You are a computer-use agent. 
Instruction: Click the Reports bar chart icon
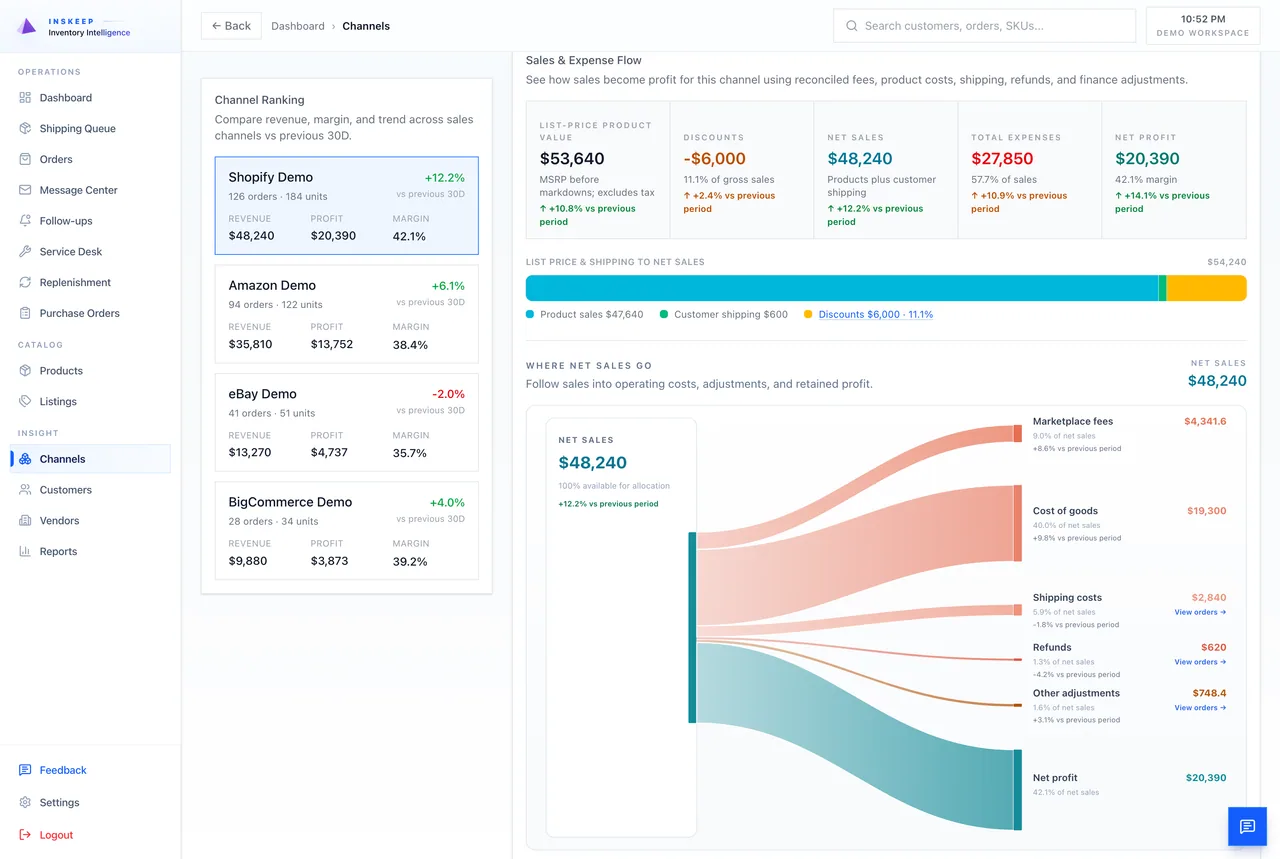click(25, 551)
